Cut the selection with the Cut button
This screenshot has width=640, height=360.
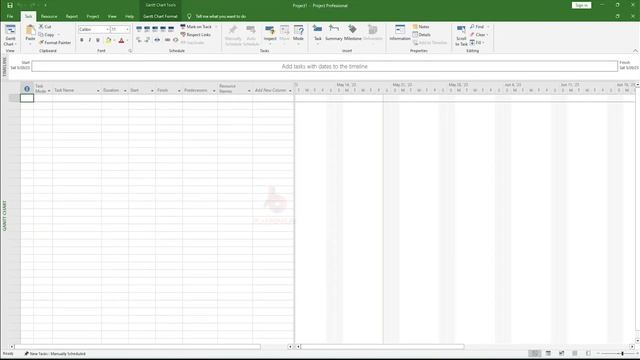45,27
